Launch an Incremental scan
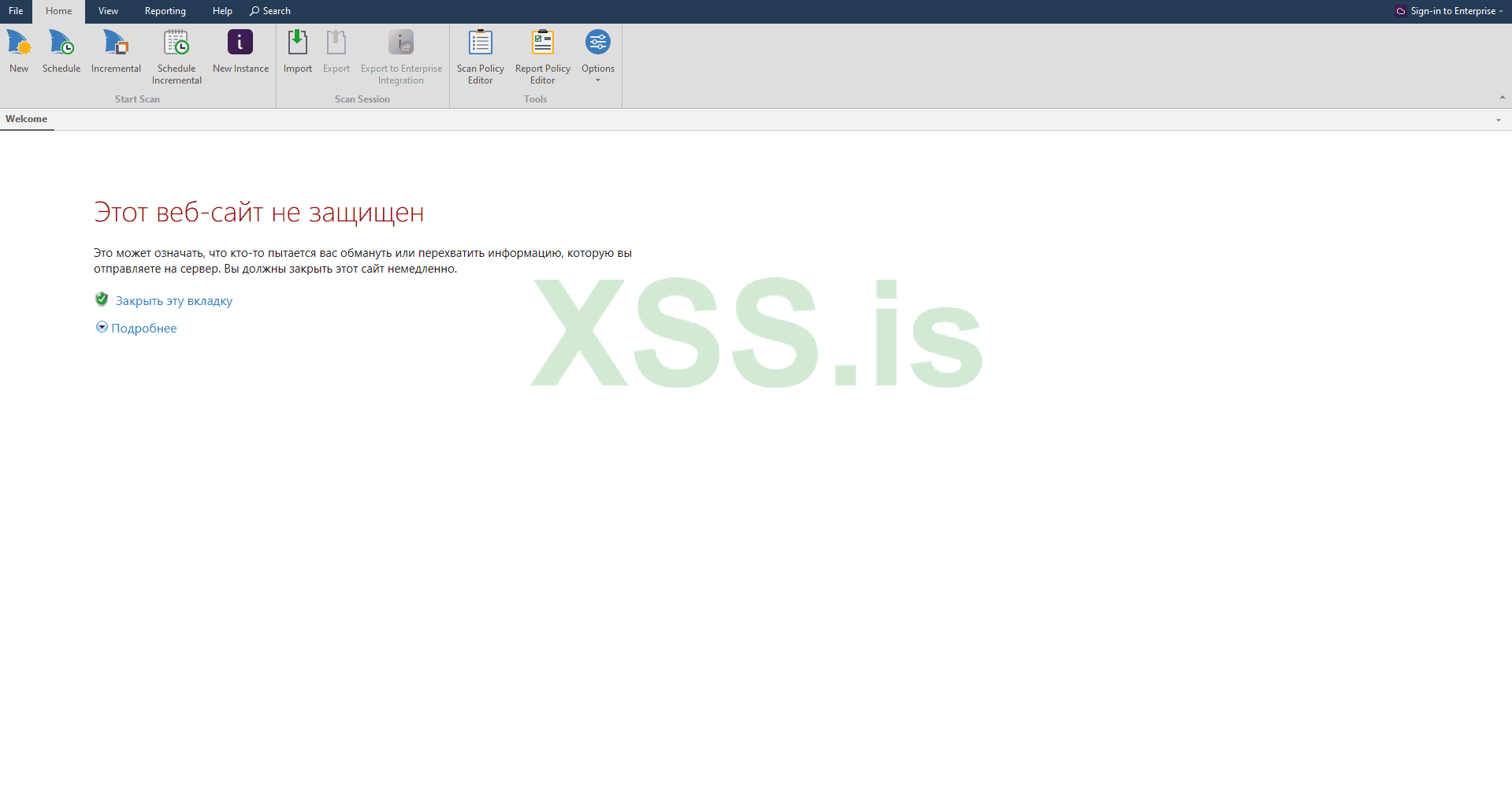 tap(116, 52)
